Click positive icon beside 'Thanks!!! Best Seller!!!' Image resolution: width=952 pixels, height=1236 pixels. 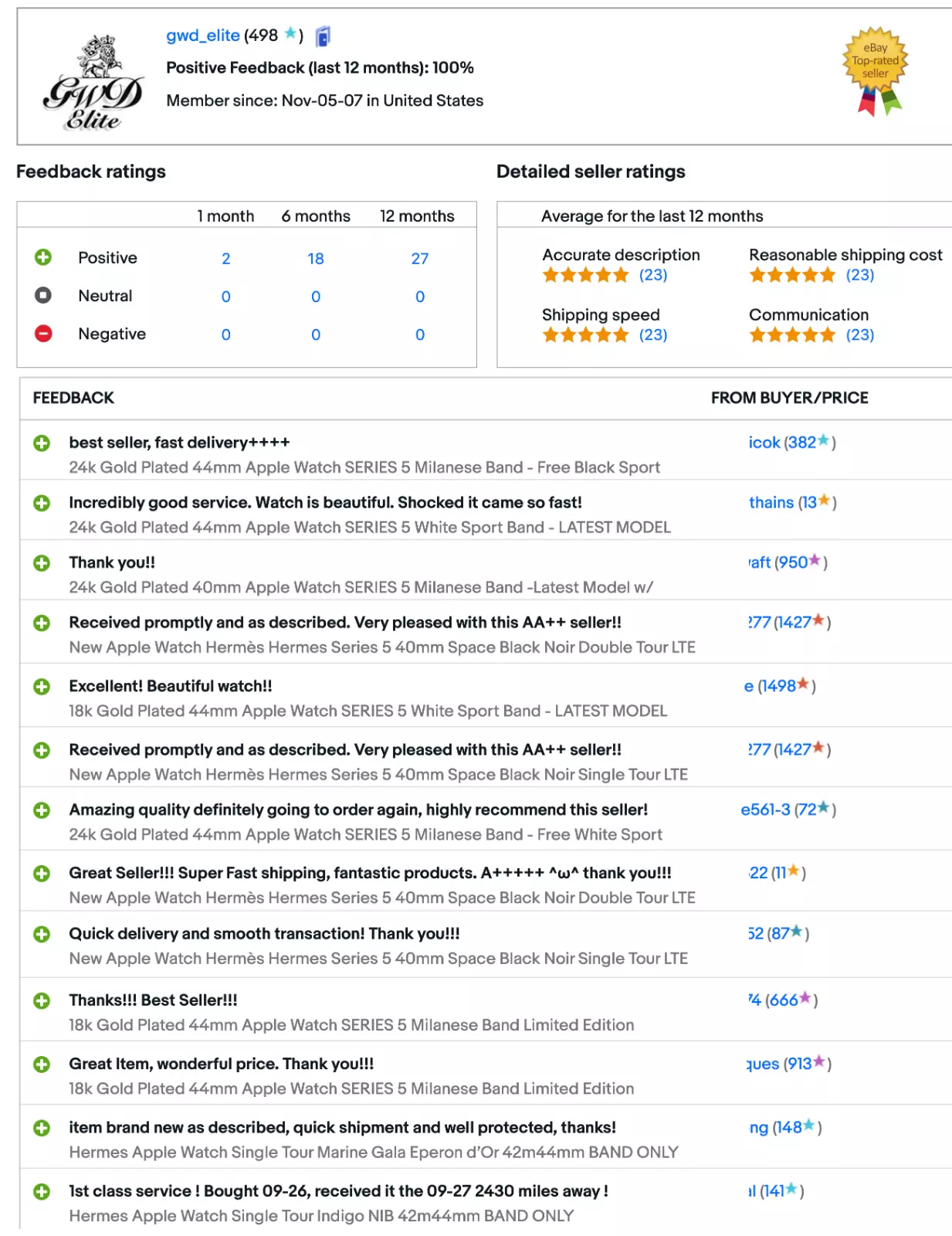[42, 1000]
